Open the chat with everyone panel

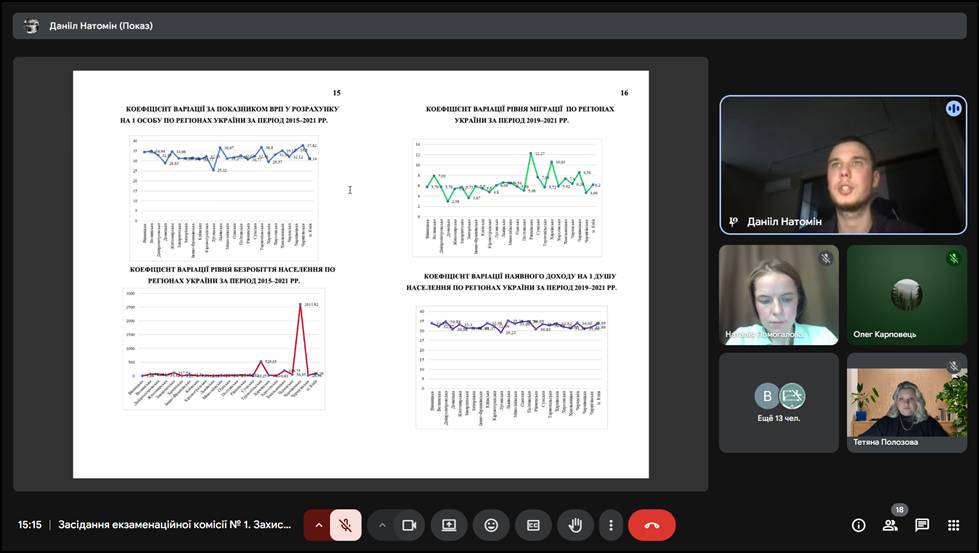[922, 525]
